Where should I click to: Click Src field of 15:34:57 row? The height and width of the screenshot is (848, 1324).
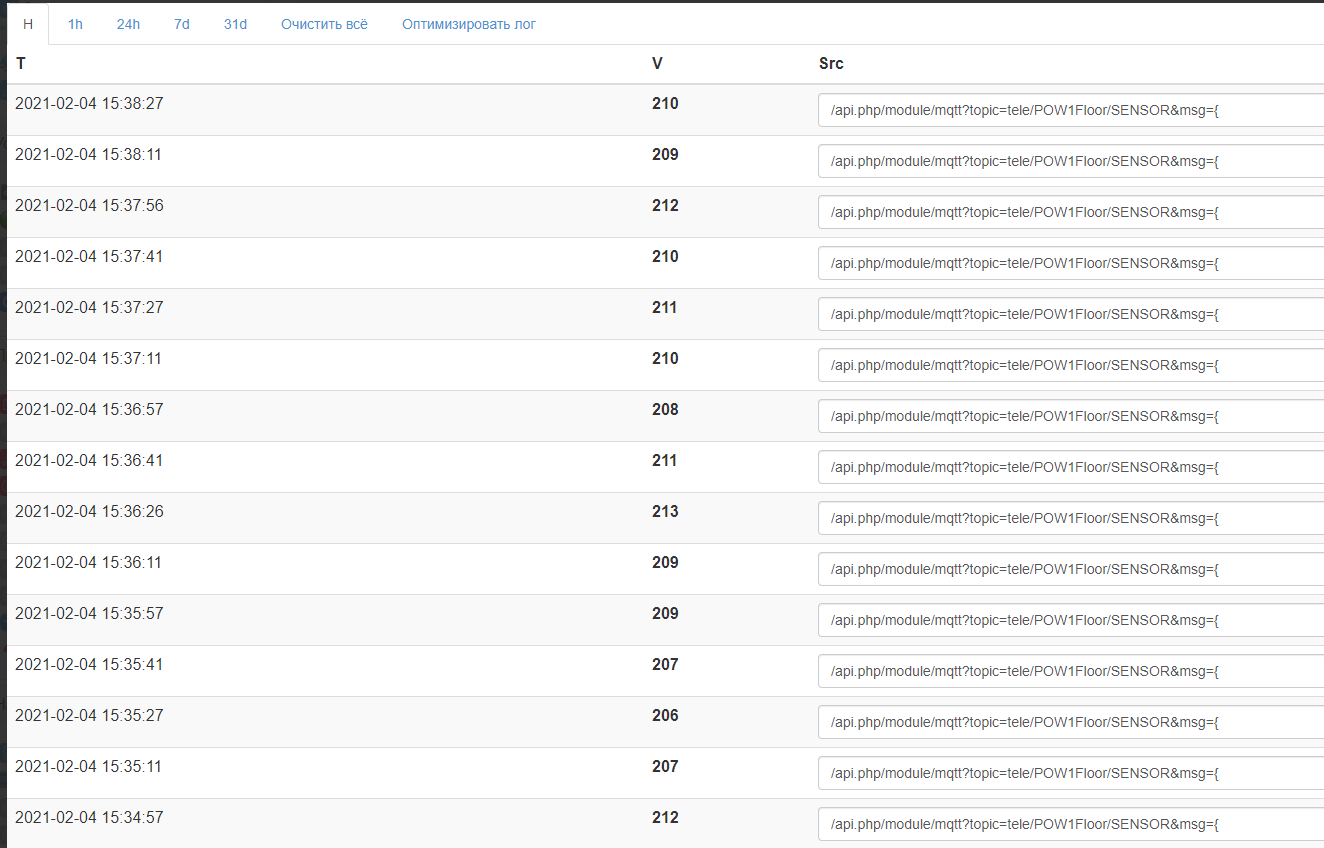pos(1070,824)
